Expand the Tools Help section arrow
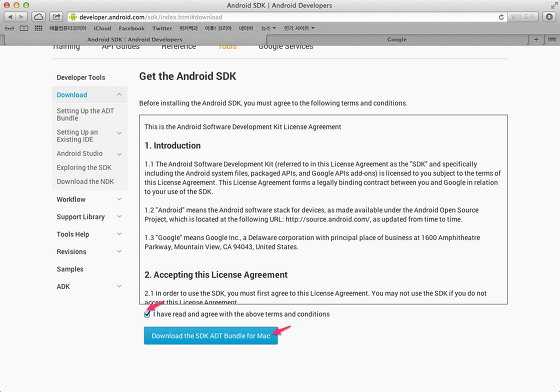The width and height of the screenshot is (560, 392). [119, 234]
